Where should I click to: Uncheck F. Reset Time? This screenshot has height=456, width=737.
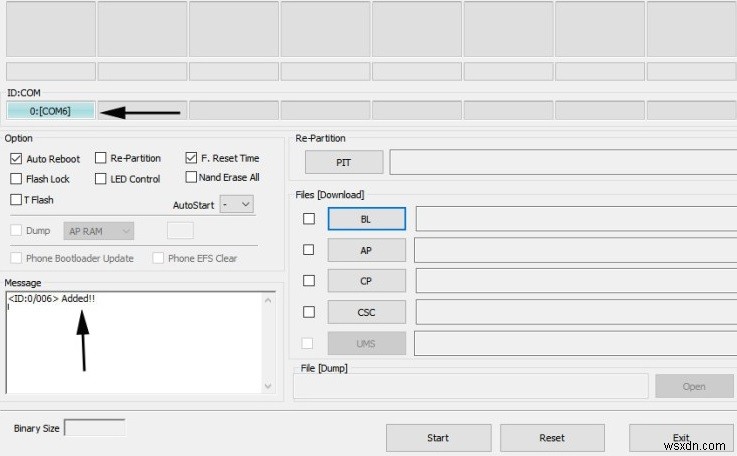pyautogui.click(x=191, y=158)
